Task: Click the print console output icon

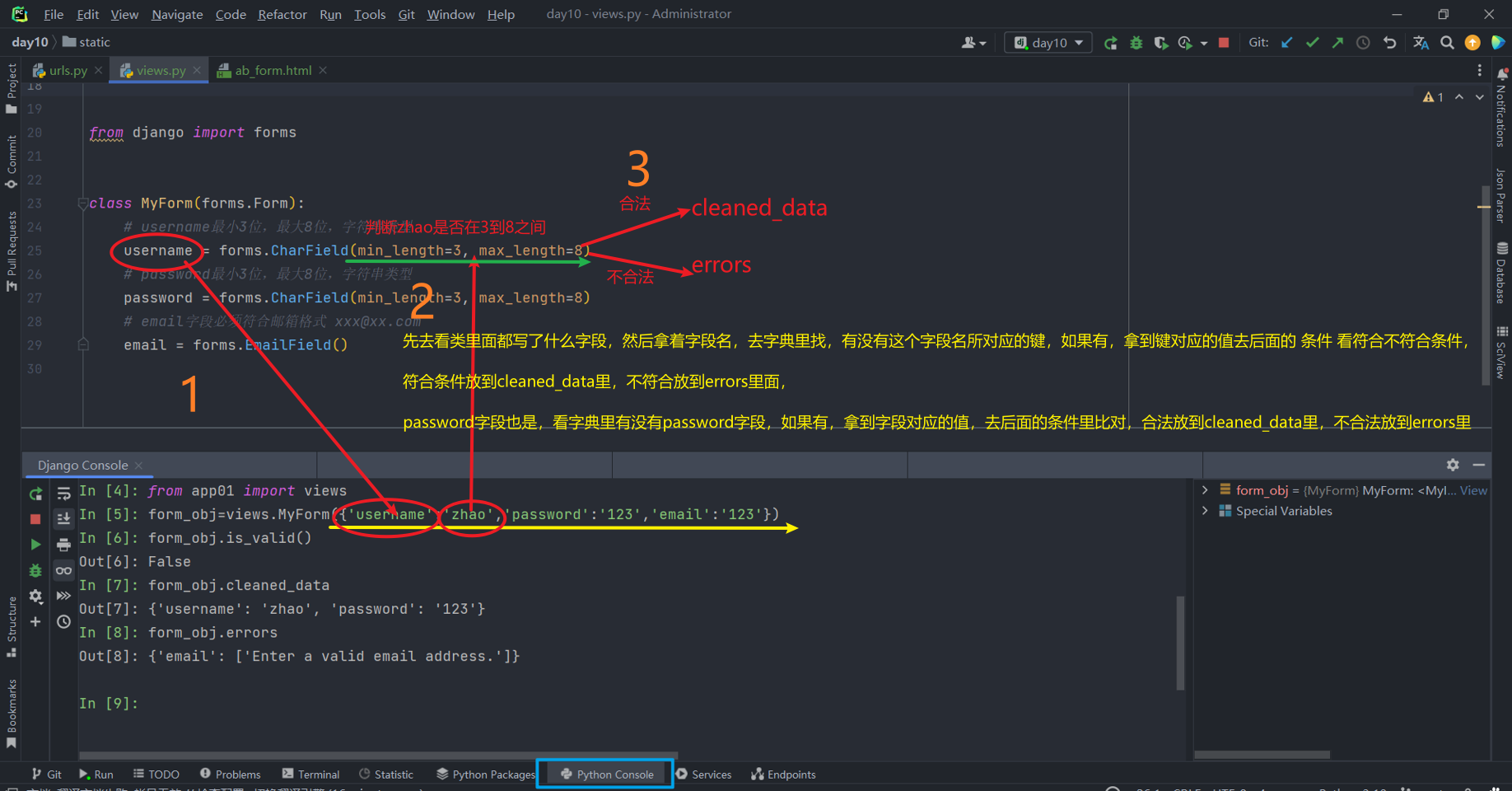Action: [x=63, y=545]
